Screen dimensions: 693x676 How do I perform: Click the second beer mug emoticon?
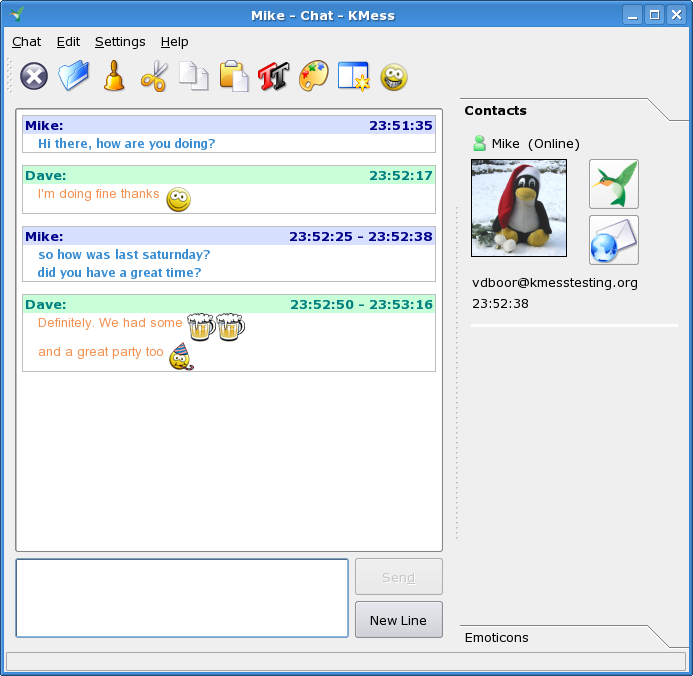click(230, 327)
